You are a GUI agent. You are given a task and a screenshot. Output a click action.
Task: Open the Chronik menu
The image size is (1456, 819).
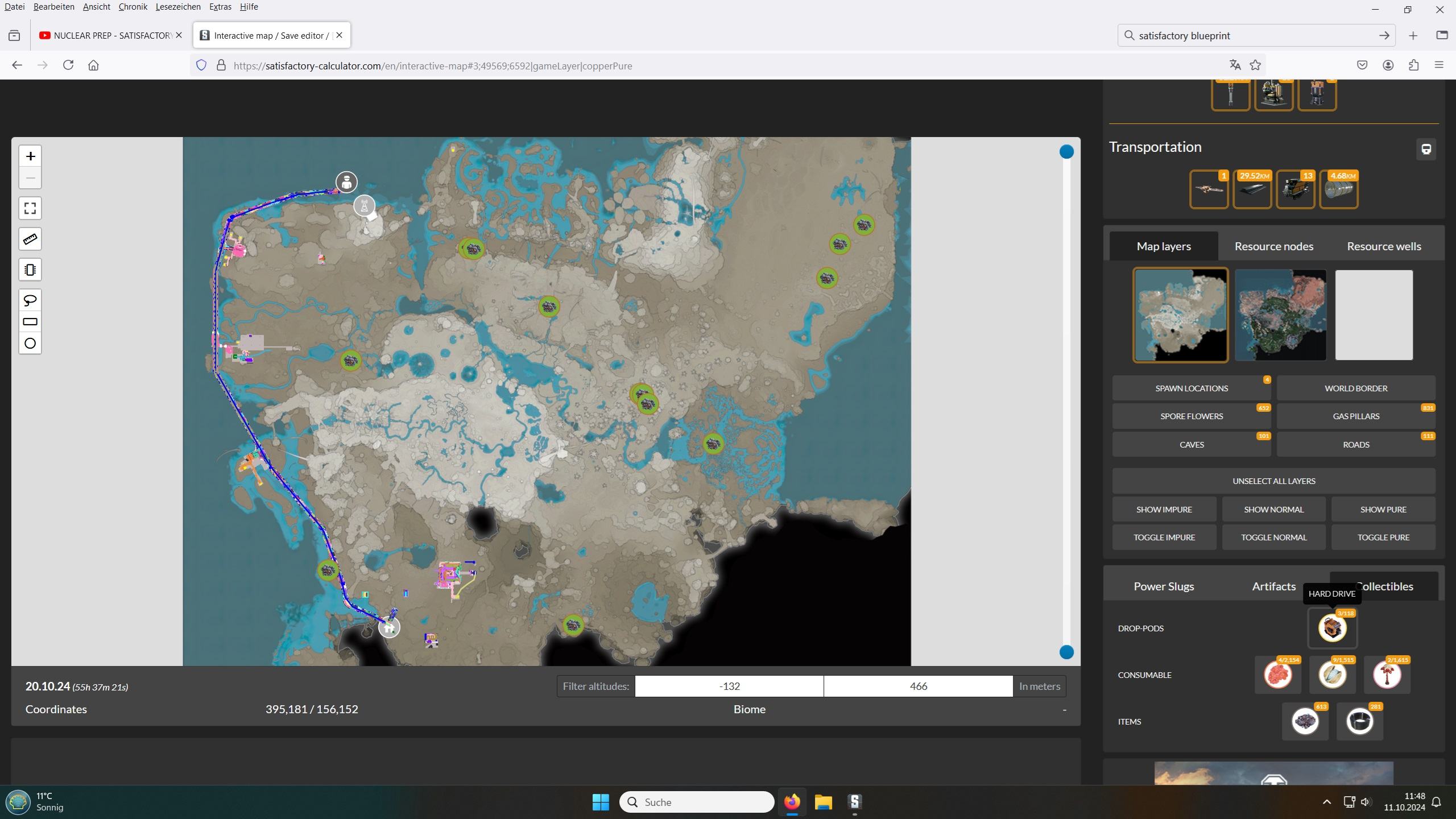pyautogui.click(x=133, y=7)
